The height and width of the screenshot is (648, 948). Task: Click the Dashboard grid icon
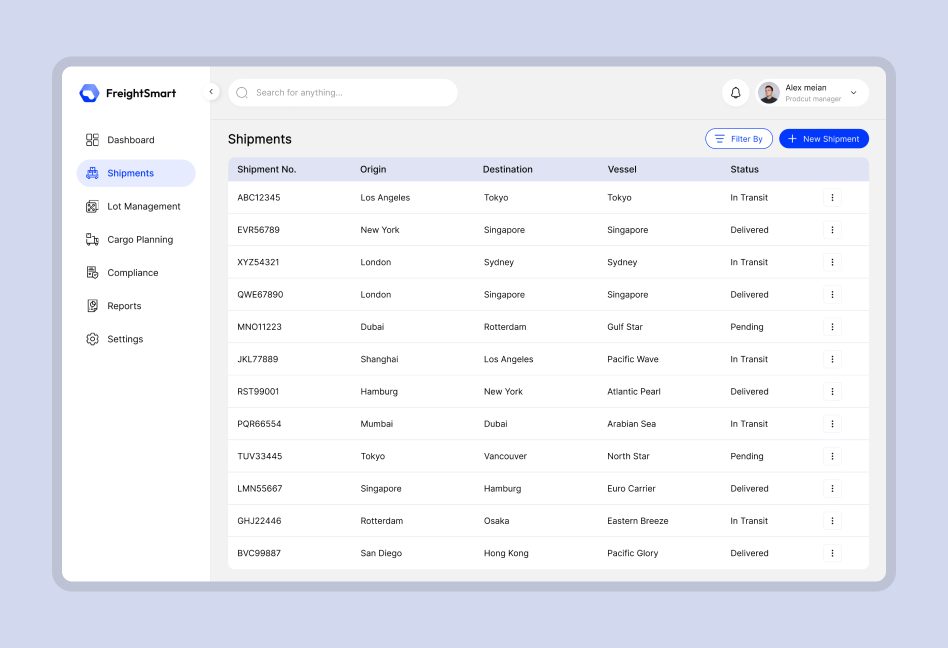pos(92,140)
